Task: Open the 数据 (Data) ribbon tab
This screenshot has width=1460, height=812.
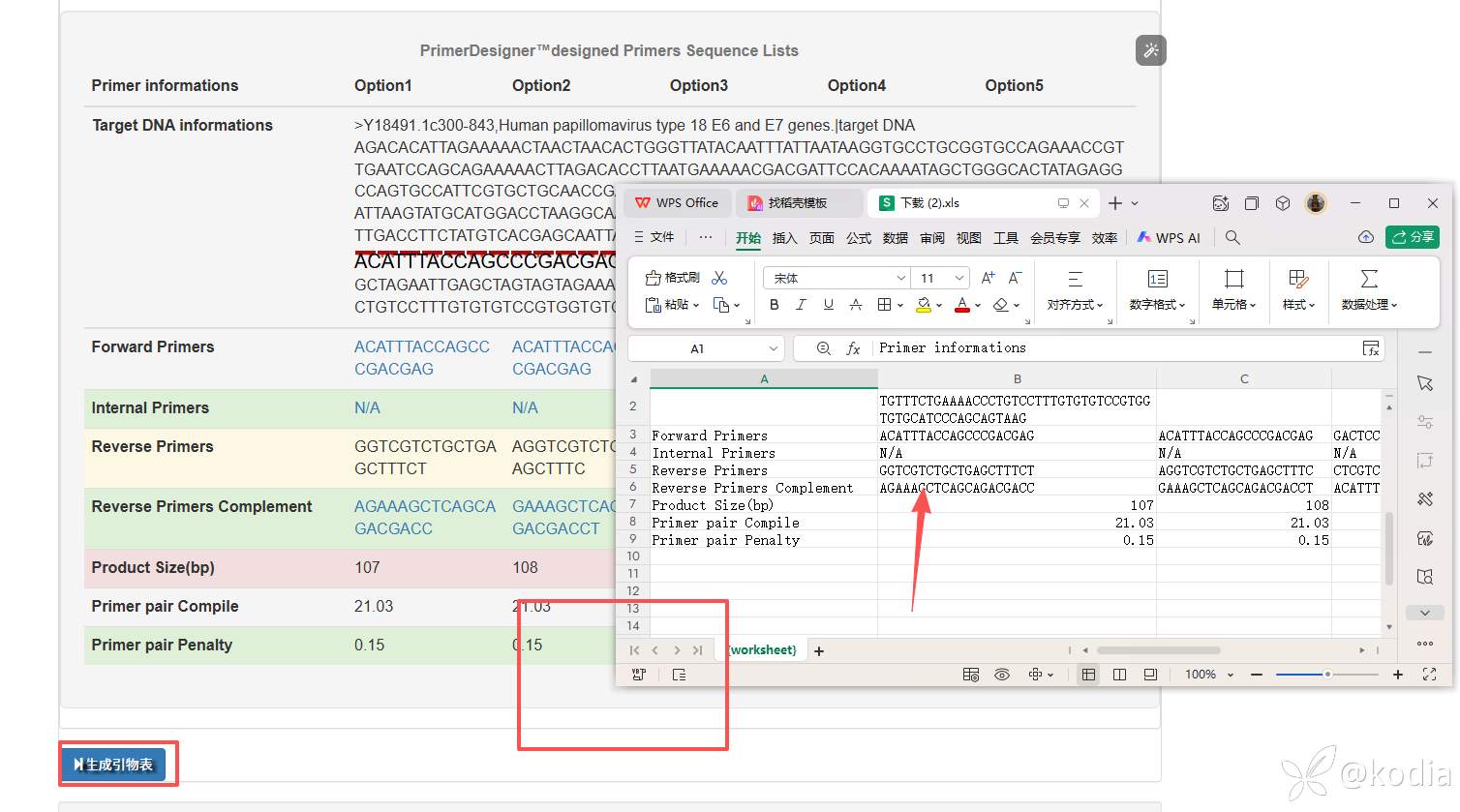Action: (896, 238)
